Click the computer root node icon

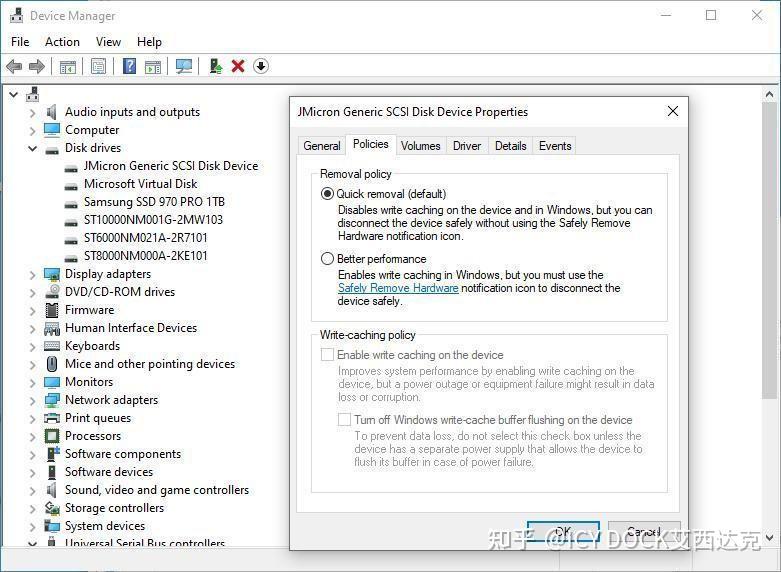33,94
